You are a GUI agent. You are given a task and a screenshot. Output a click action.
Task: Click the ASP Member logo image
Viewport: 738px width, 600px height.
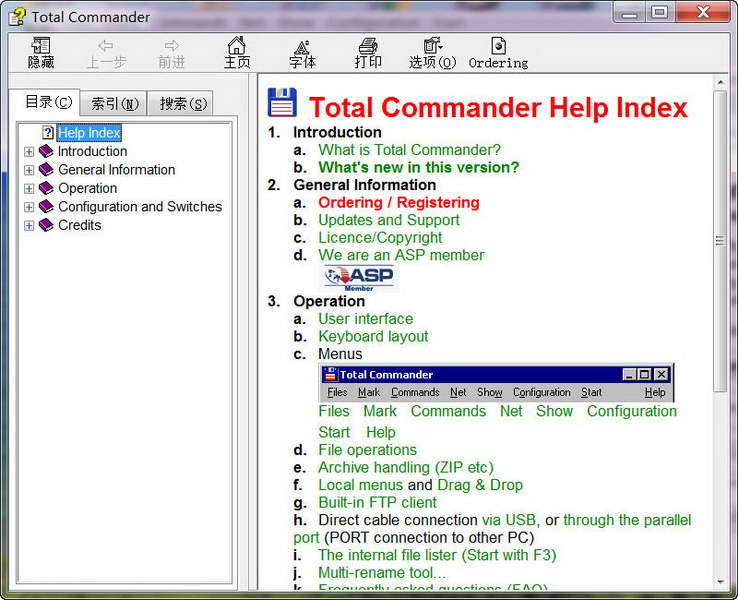[360, 278]
